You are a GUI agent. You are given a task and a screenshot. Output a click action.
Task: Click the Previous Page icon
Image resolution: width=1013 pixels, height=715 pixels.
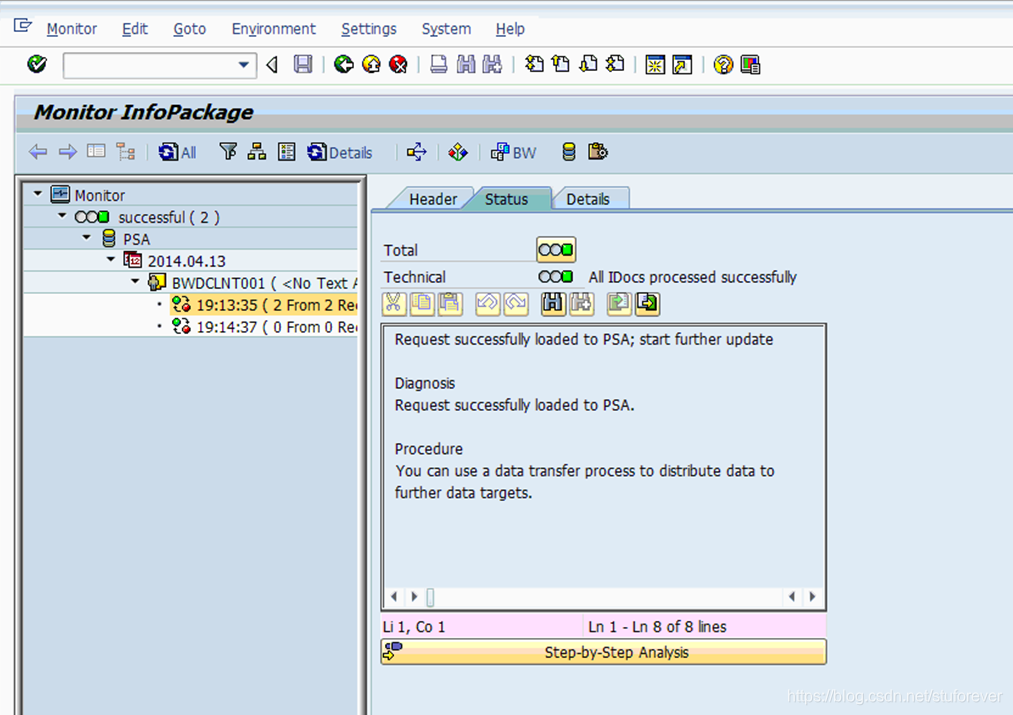coord(561,64)
